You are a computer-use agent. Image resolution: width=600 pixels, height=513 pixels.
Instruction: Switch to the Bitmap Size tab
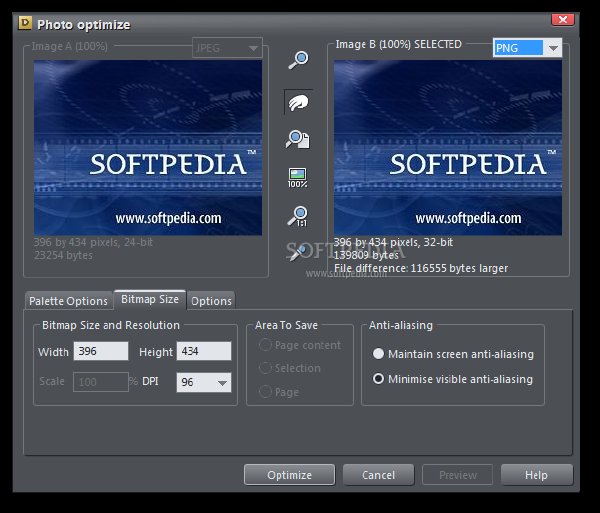150,299
